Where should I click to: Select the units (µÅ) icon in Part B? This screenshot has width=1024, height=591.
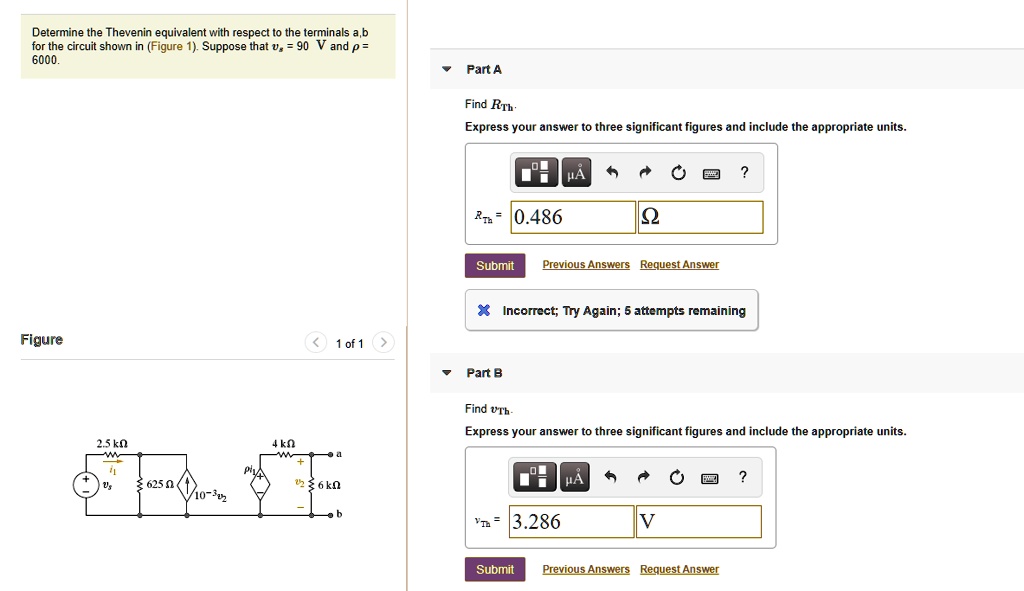point(575,477)
